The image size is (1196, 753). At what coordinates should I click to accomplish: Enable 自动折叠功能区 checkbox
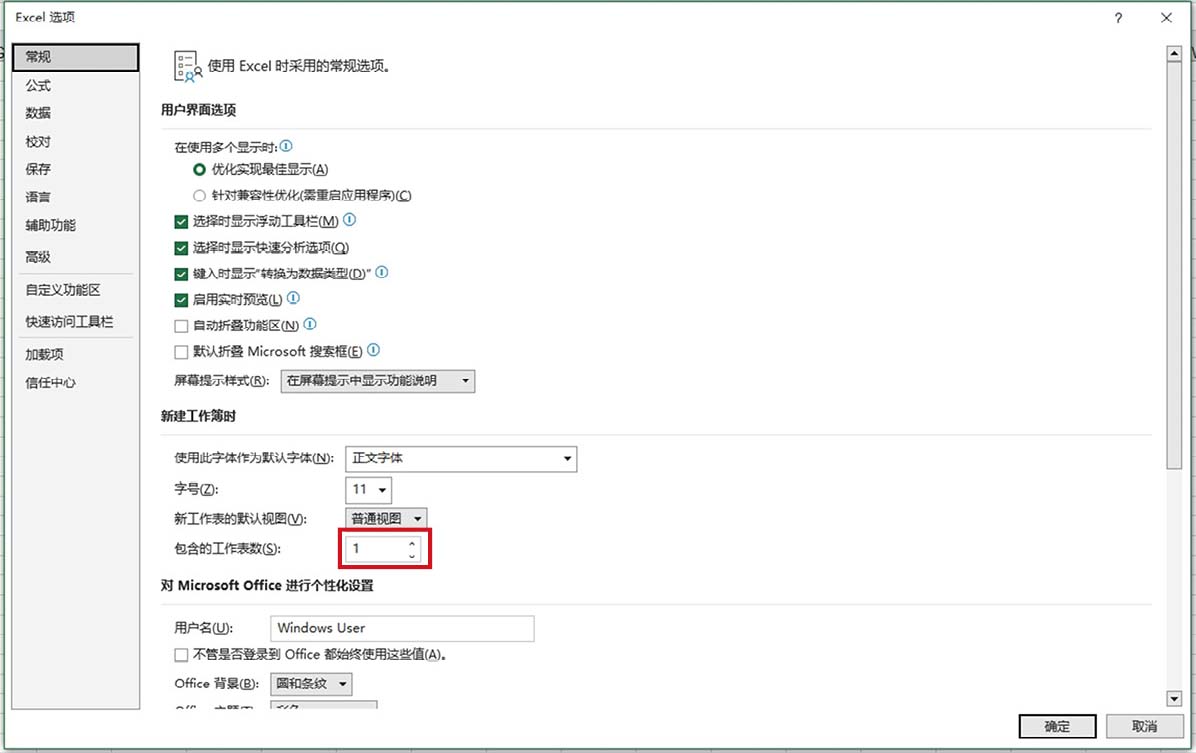tap(181, 326)
